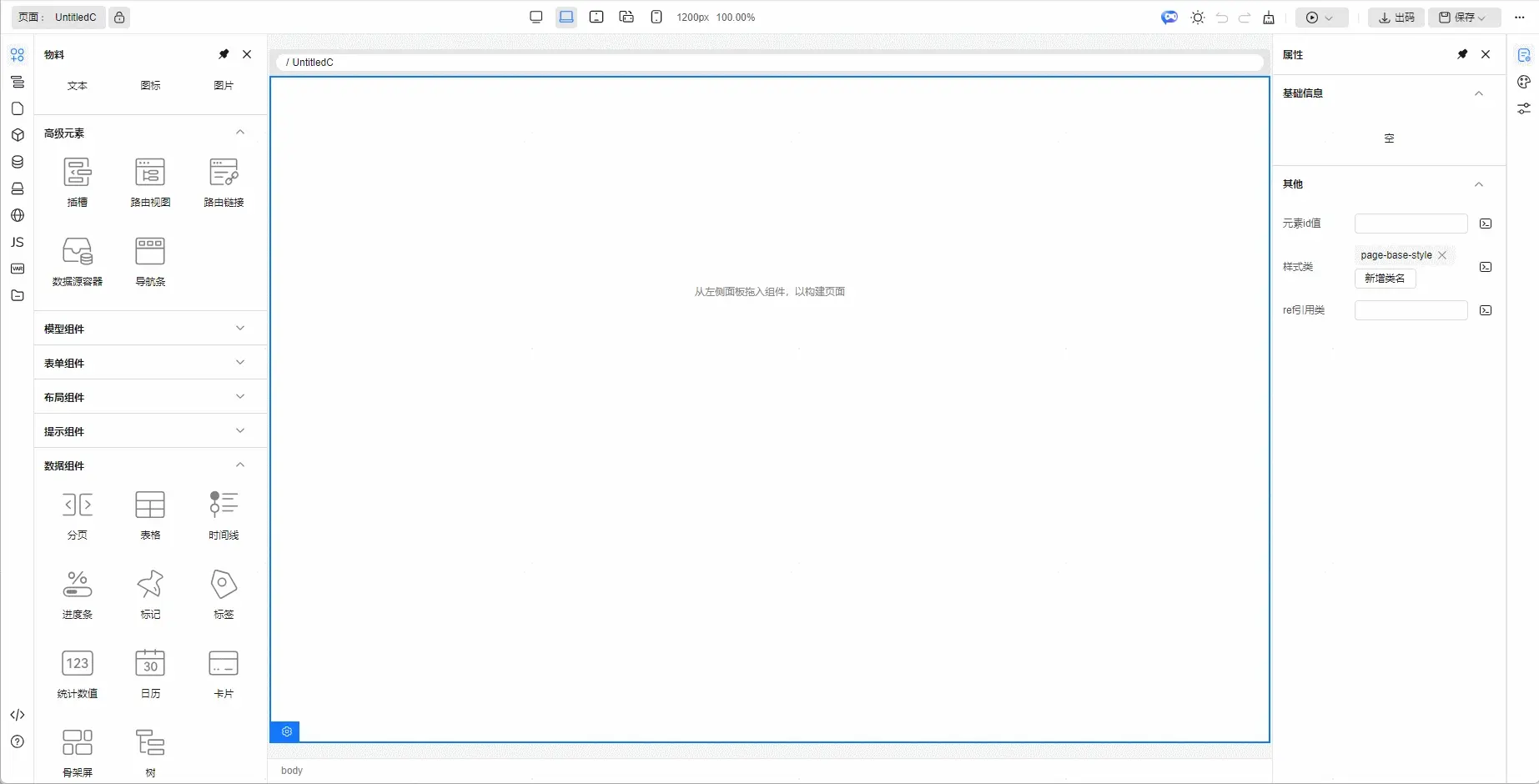Select the 导航条 component icon

(x=150, y=261)
